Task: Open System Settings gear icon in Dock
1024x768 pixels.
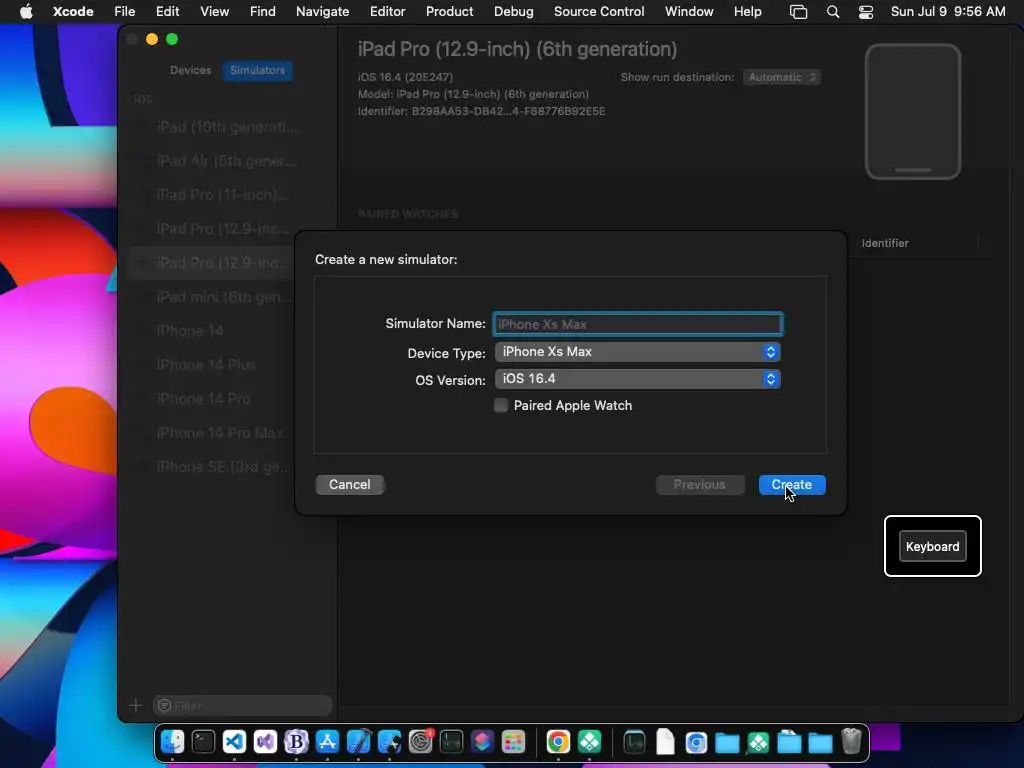Action: coord(421,742)
